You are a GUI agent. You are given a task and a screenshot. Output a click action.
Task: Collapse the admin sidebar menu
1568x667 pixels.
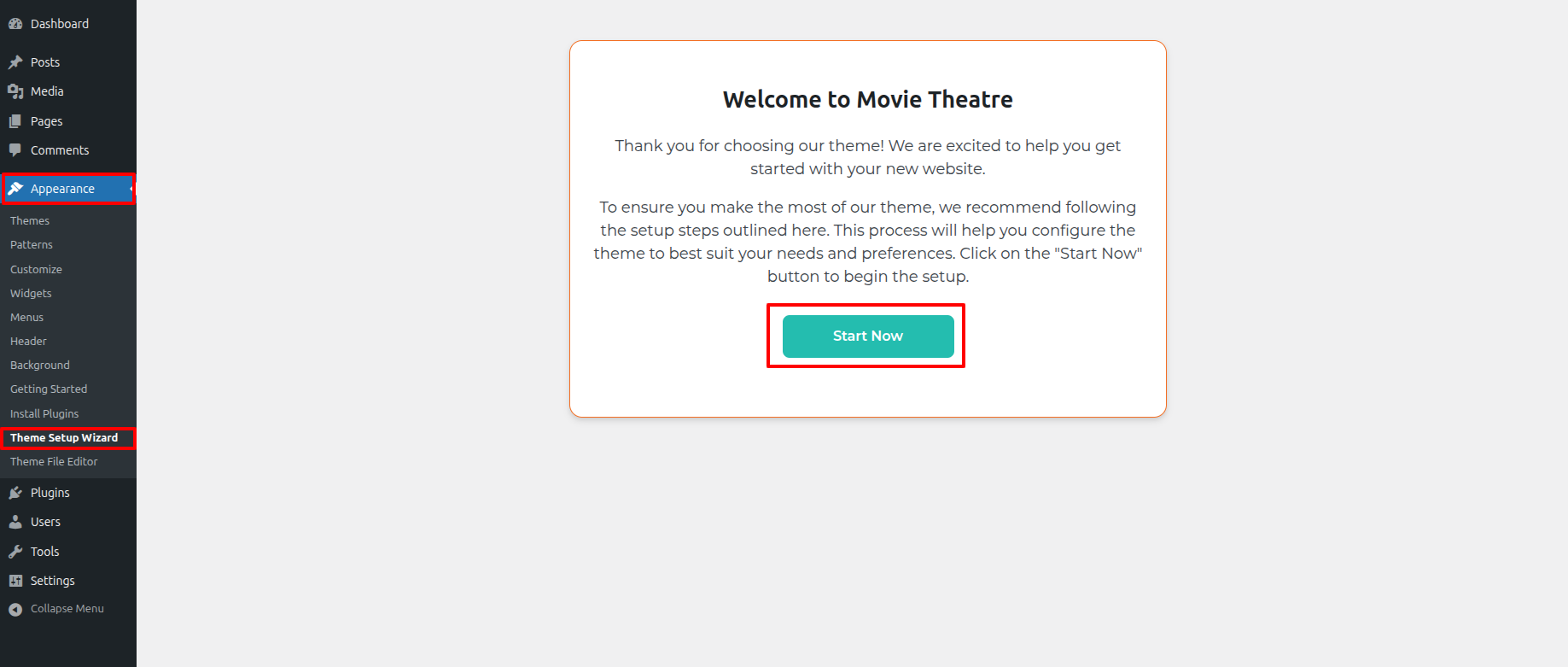(56, 609)
